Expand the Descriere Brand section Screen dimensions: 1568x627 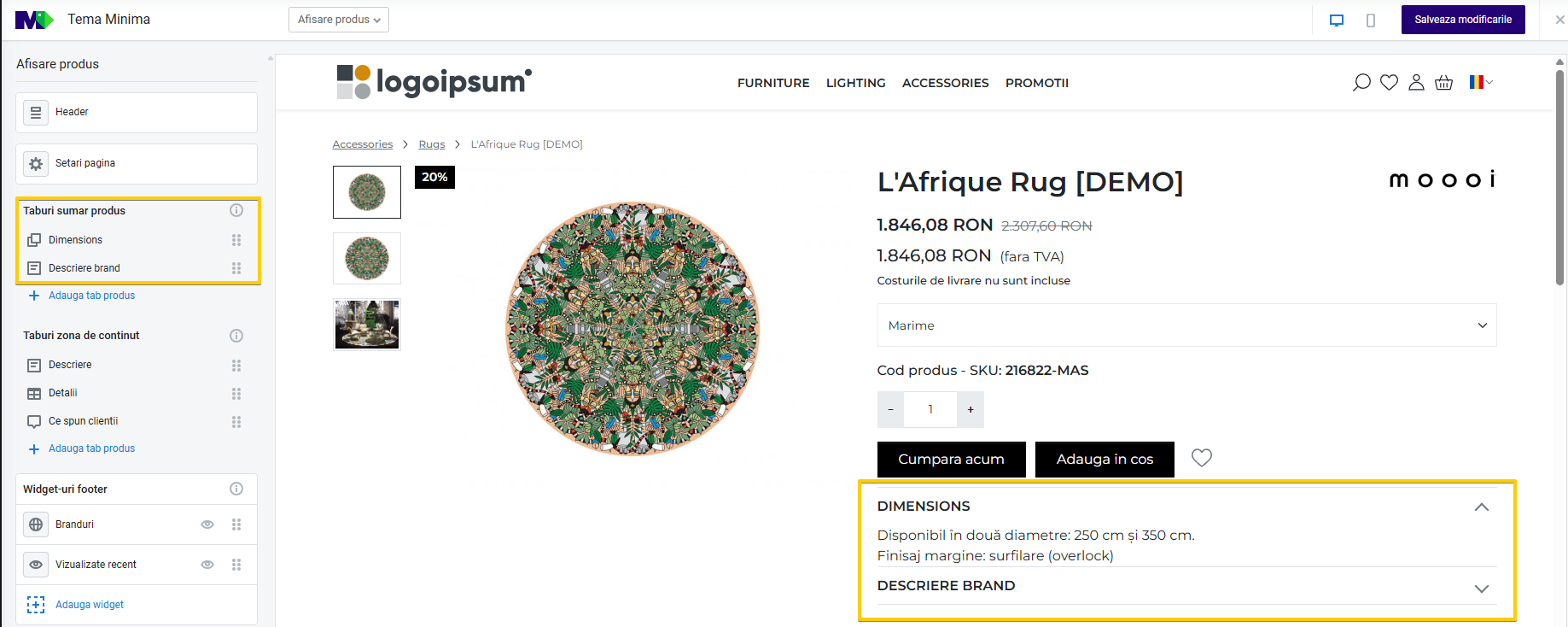[x=1481, y=588]
